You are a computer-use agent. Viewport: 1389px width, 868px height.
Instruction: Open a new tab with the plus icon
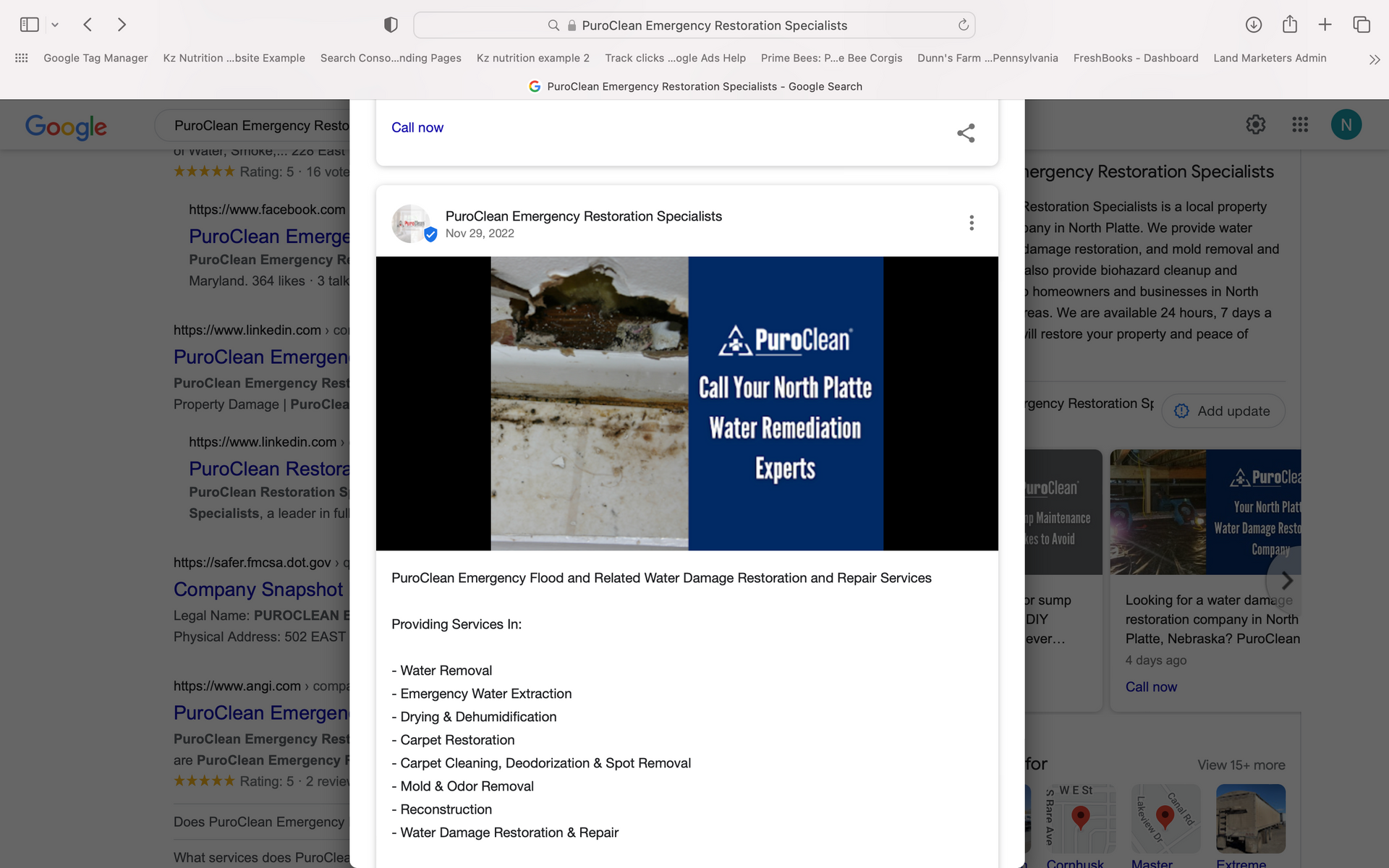1325,24
